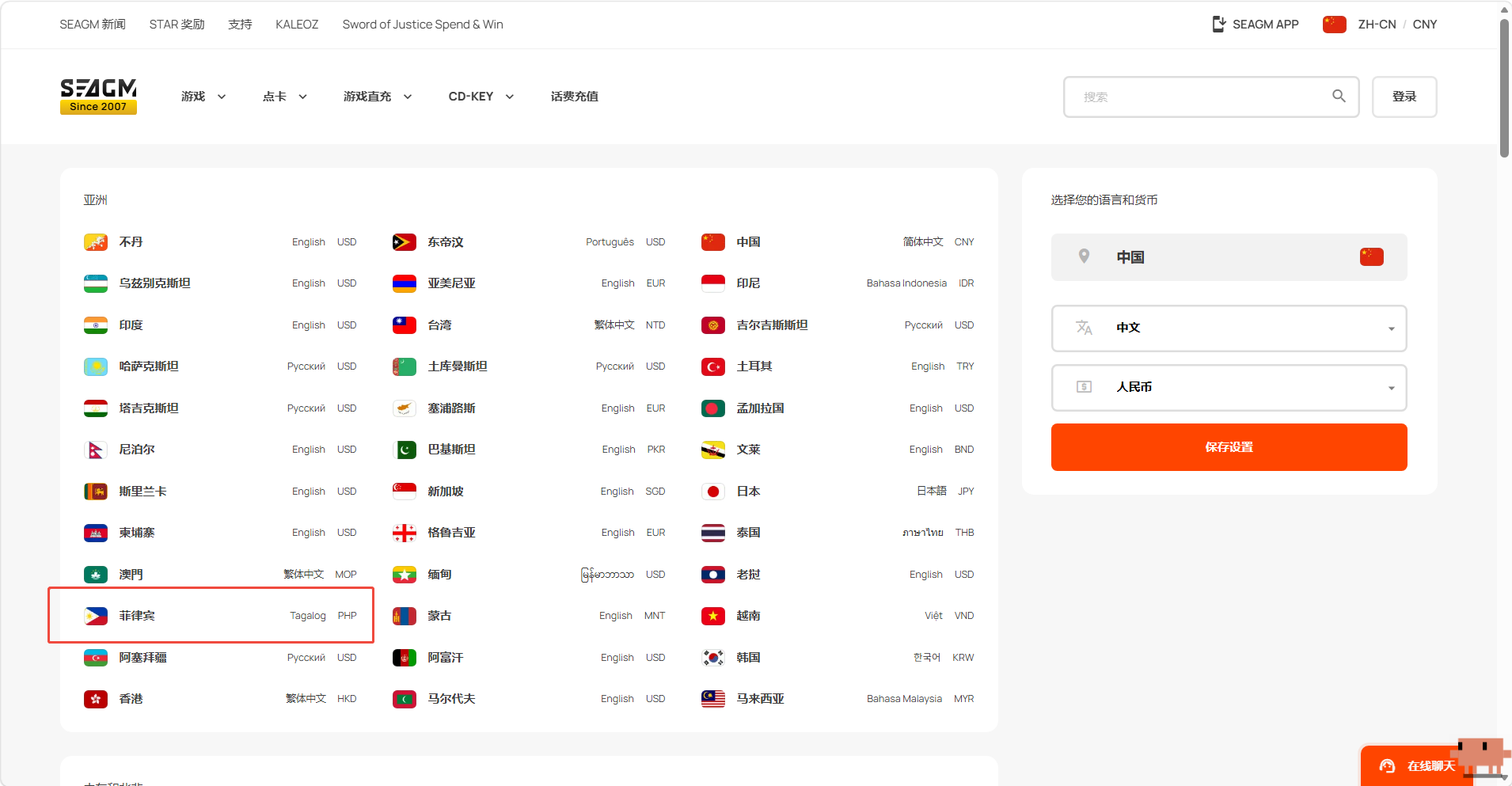1512x786 pixels.
Task: Open SEAGM 新闻 link
Action: (x=93, y=25)
